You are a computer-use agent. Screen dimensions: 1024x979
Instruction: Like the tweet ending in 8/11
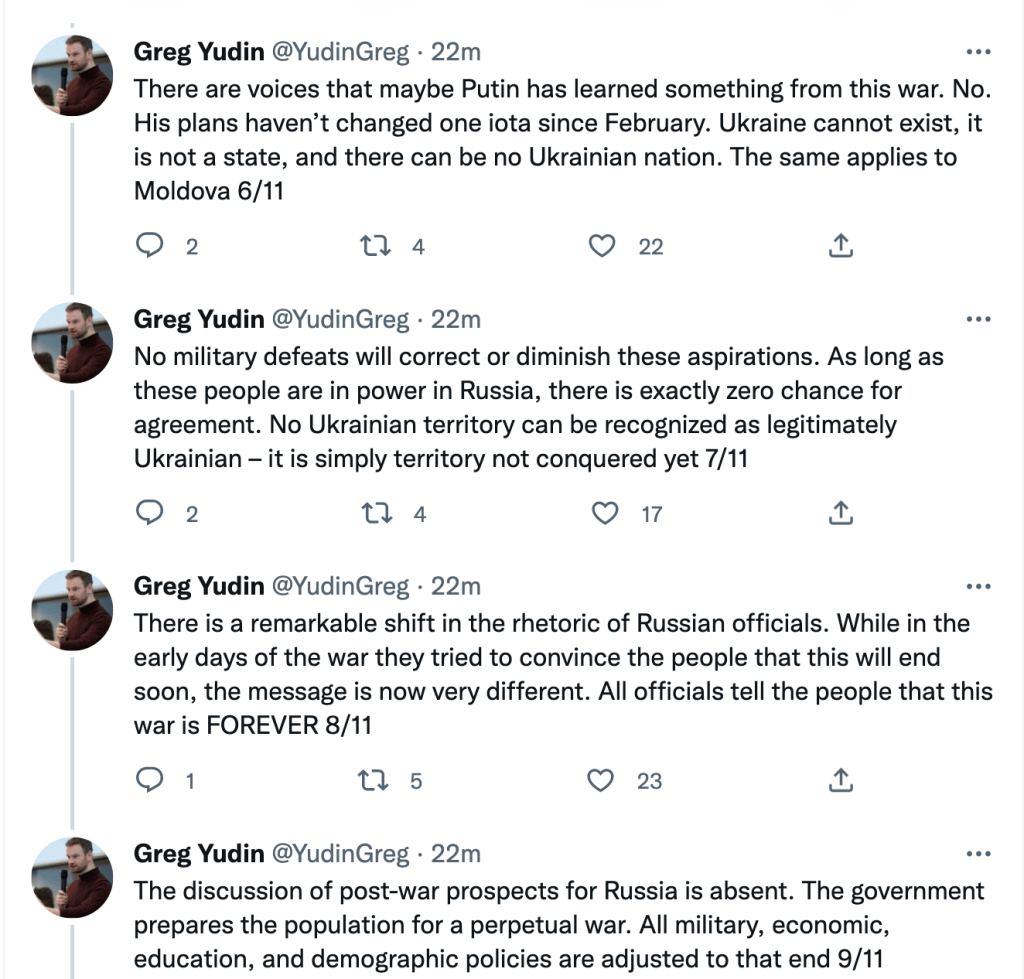pyautogui.click(x=602, y=780)
